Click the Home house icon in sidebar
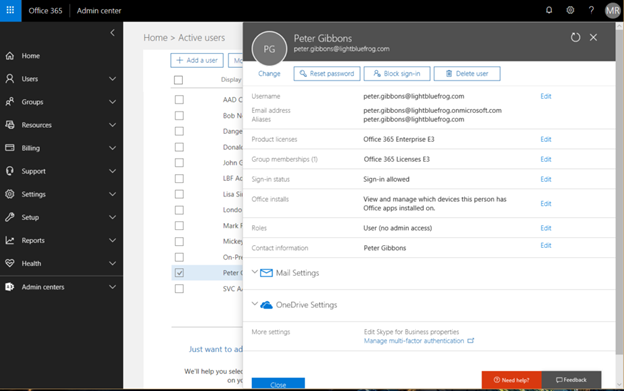The image size is (624, 391). [10, 56]
